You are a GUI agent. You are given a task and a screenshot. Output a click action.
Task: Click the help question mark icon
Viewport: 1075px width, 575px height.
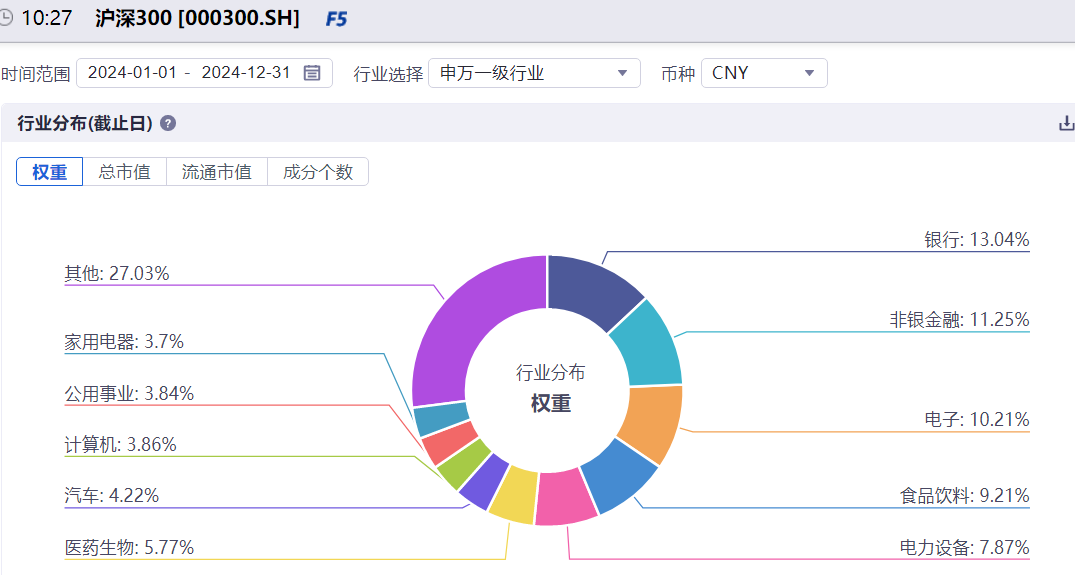(x=168, y=123)
